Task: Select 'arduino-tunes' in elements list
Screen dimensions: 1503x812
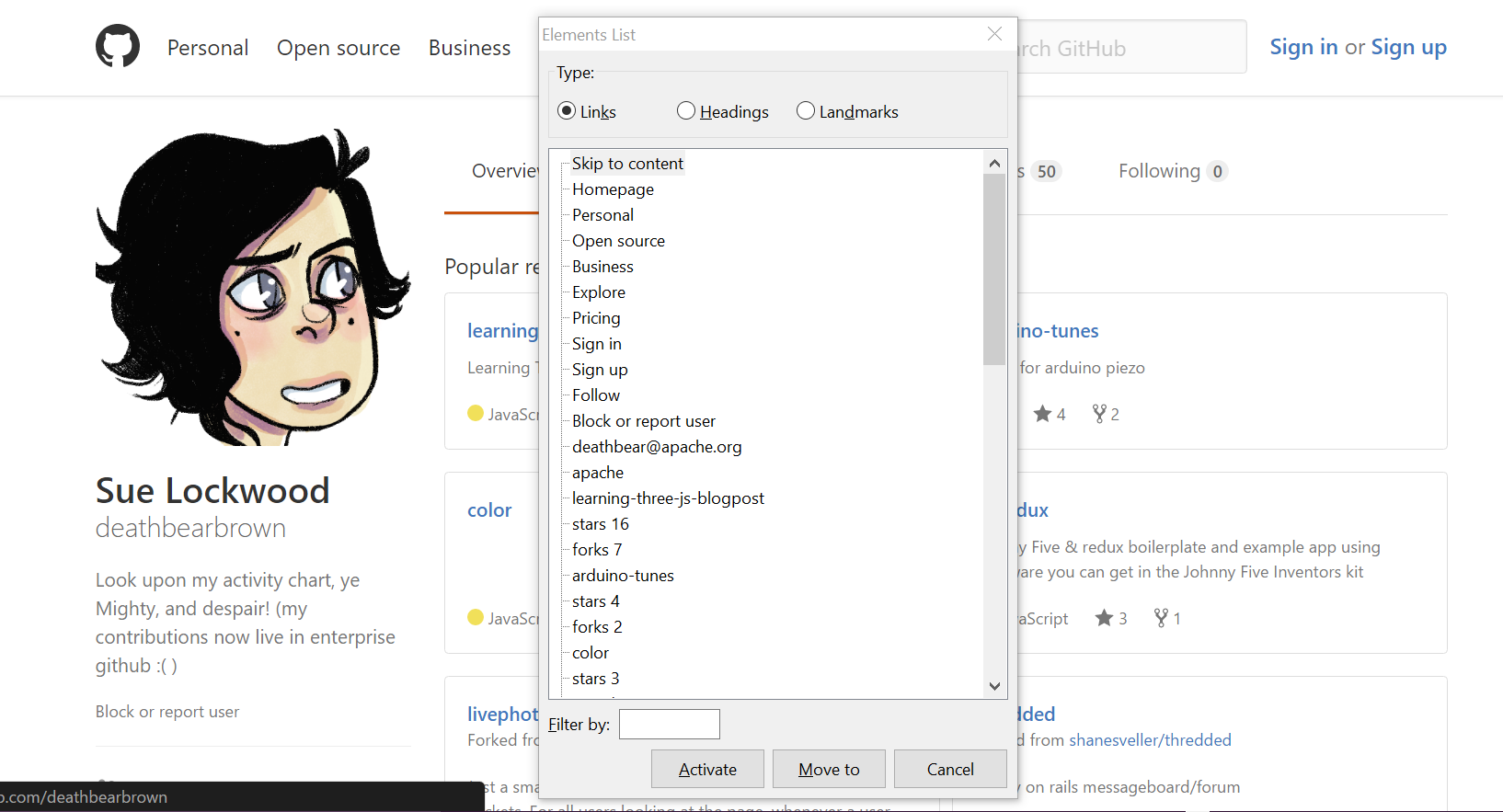Action: 623,576
